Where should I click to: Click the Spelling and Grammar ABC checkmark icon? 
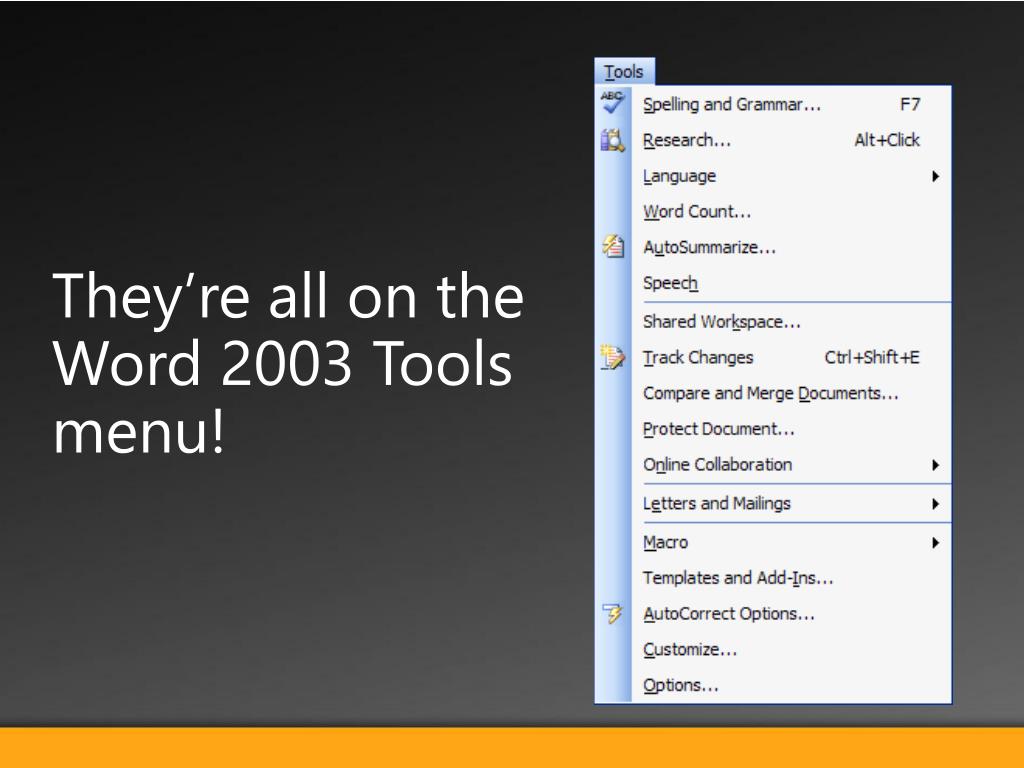click(x=613, y=103)
